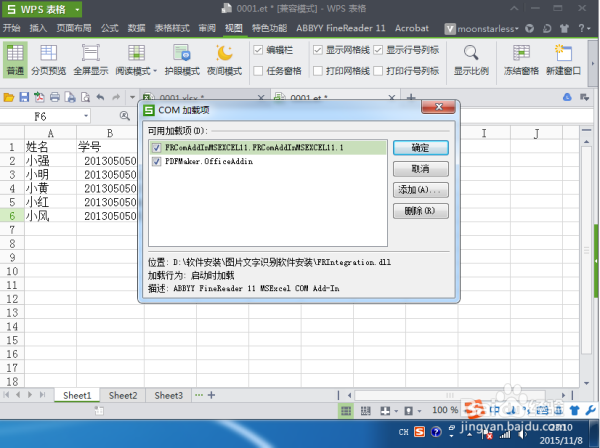
Task: Click 取消 to cancel the dialog
Action: point(421,169)
